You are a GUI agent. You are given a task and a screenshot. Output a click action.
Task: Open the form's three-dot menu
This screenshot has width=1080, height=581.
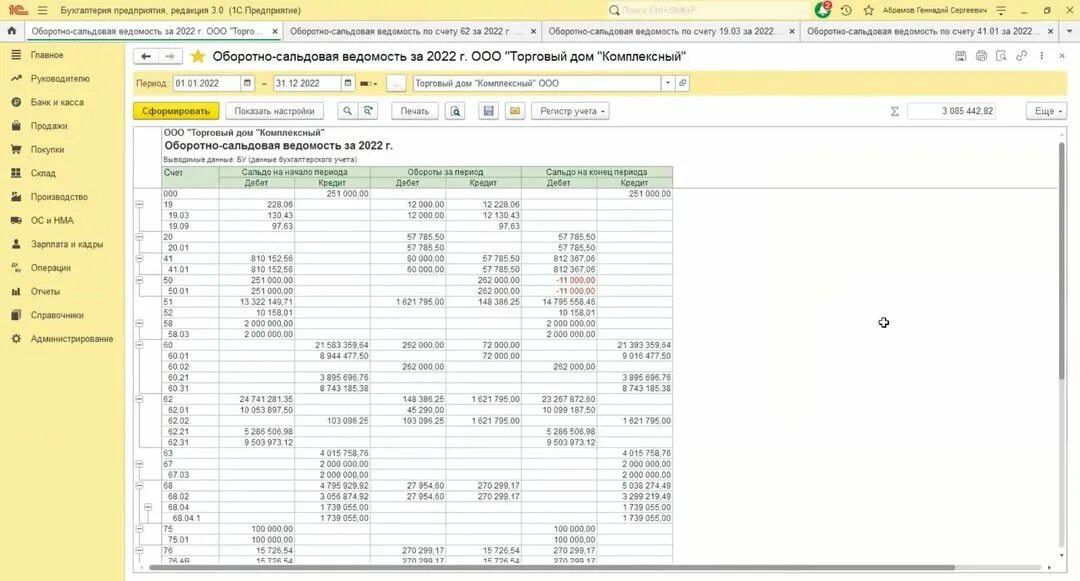[x=1041, y=56]
